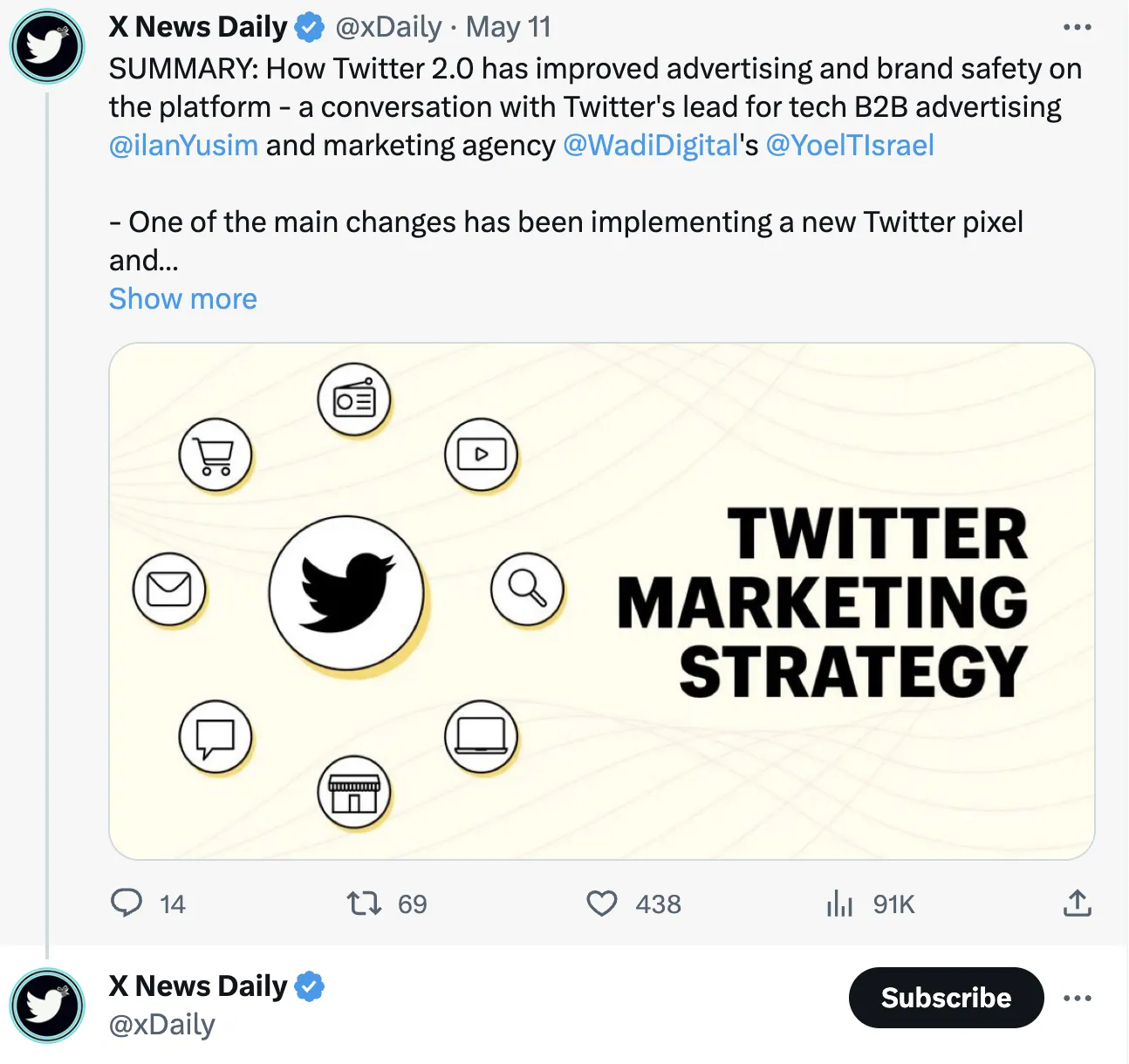This screenshot has width=1129, height=1064.
Task: Expand tweet text with Show more
Action: (x=183, y=299)
